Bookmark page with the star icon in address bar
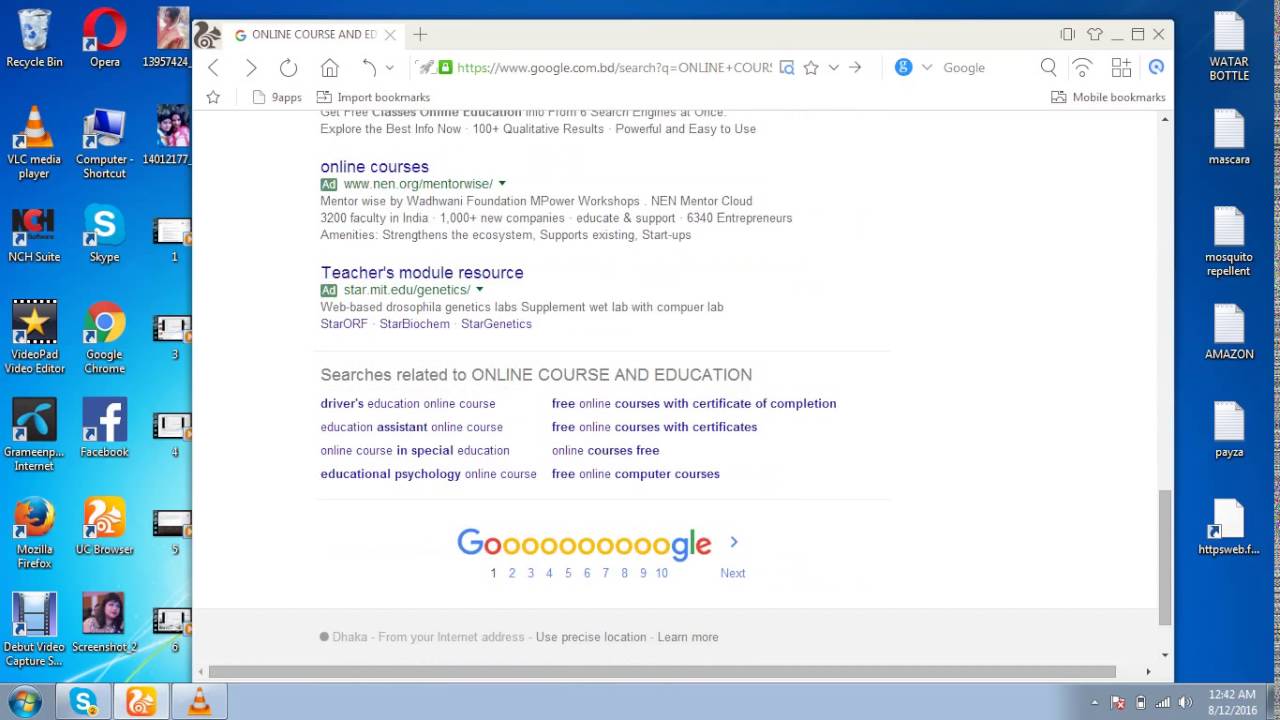 [x=811, y=67]
